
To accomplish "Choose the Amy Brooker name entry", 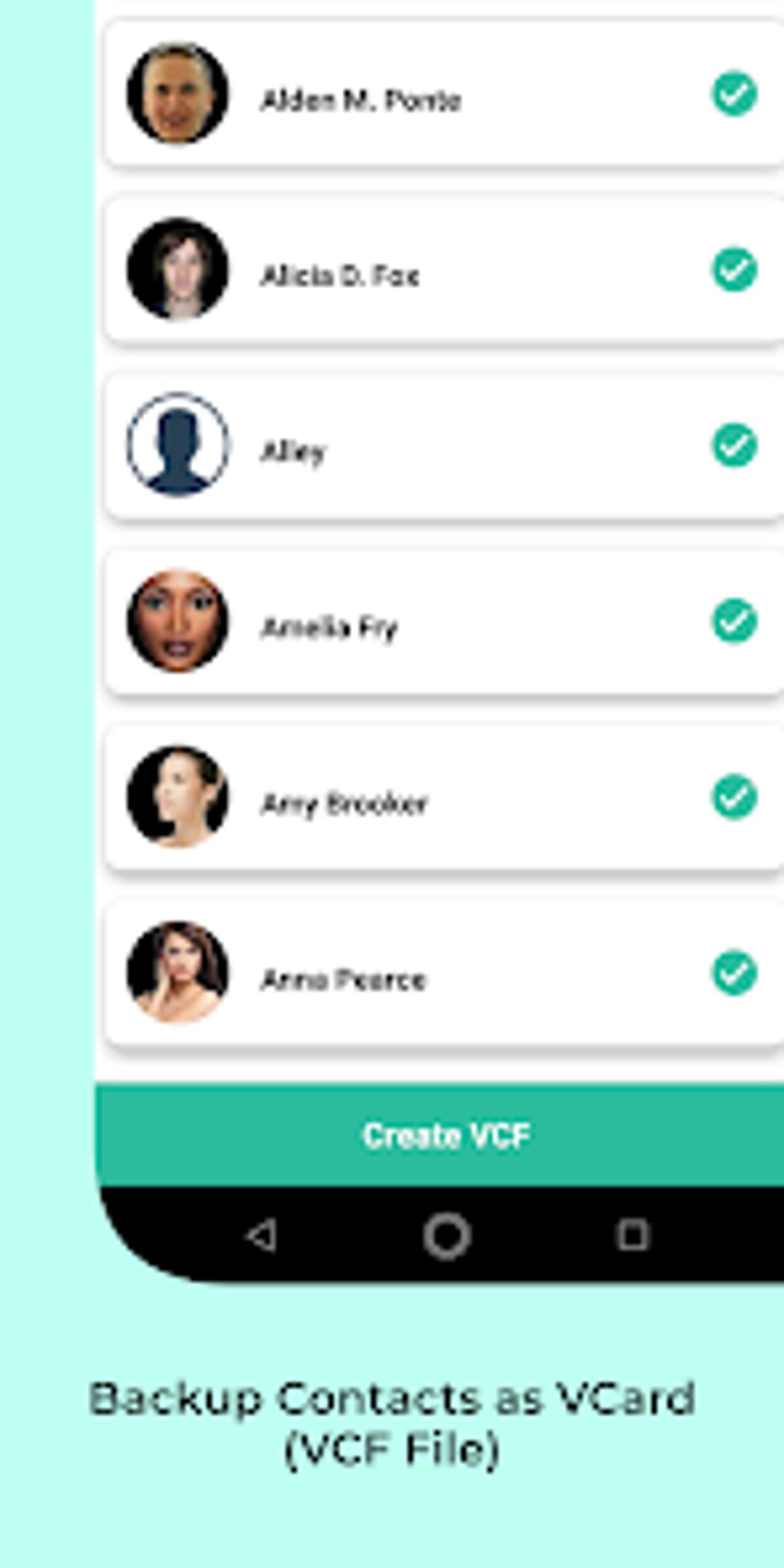I will pyautogui.click(x=344, y=804).
